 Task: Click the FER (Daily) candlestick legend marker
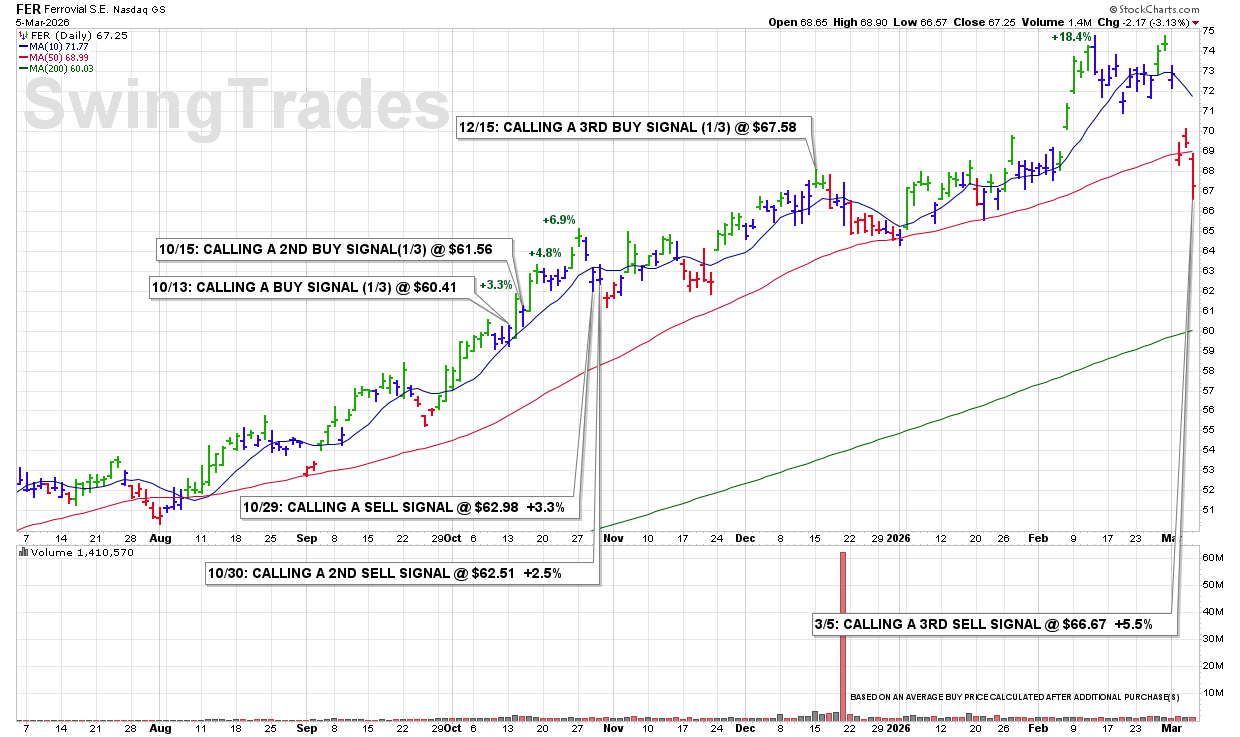23,34
